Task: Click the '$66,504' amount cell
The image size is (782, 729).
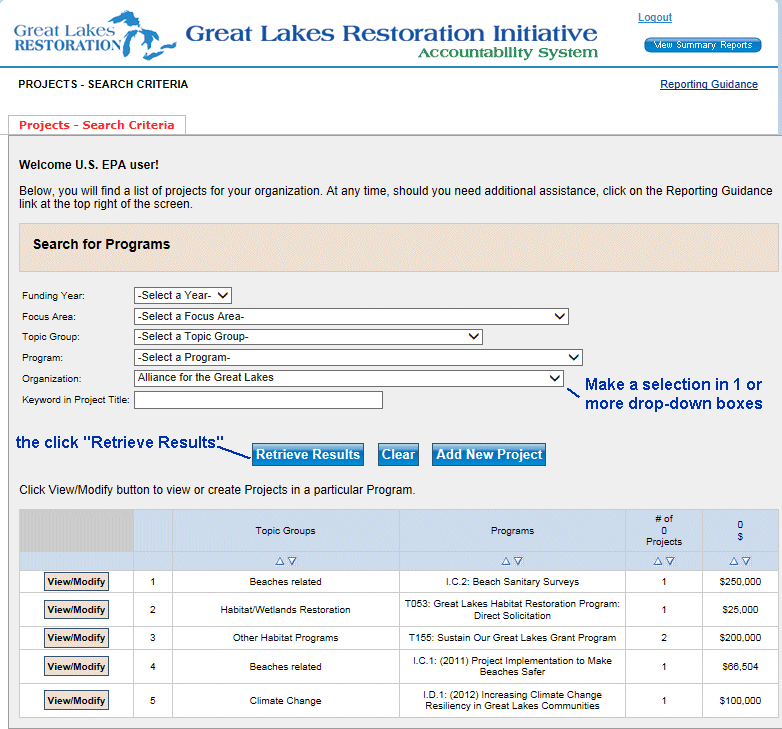Action: pyautogui.click(x=740, y=666)
